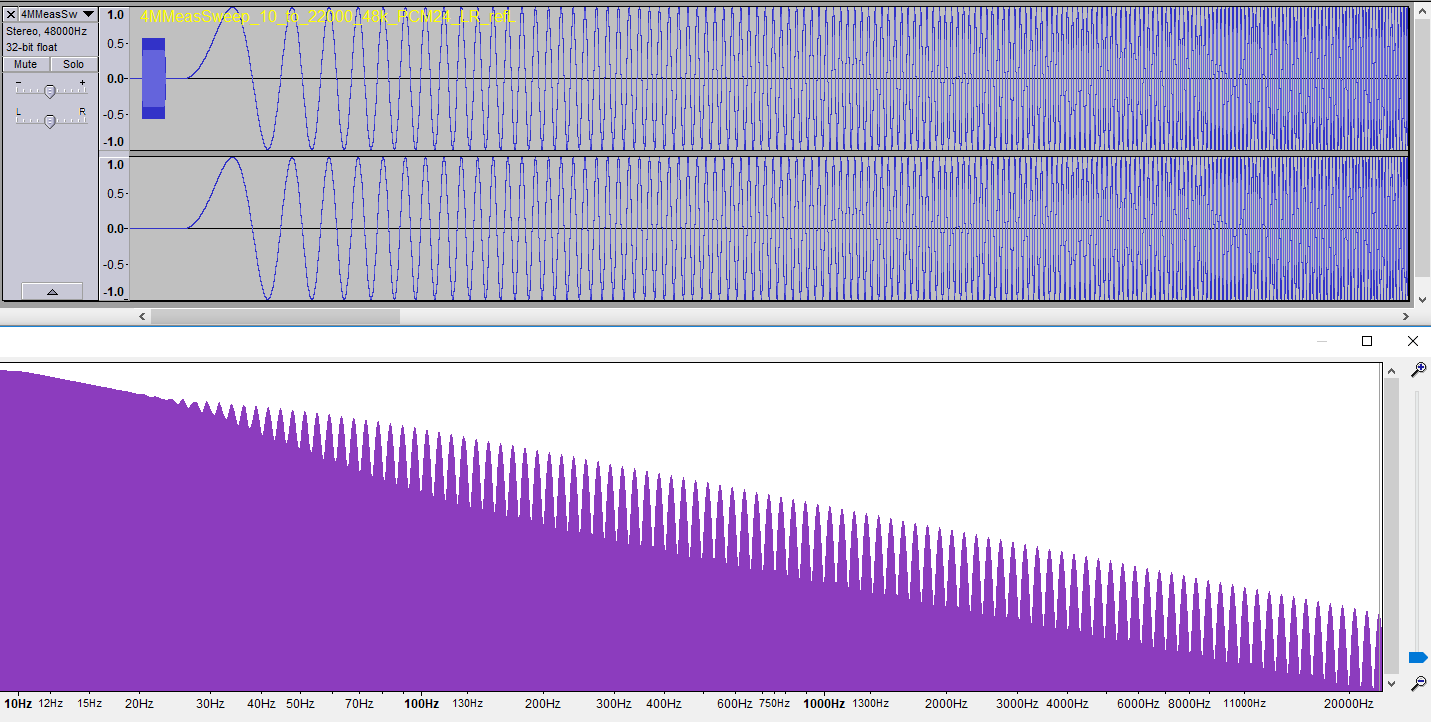
Task: Close the 4MMeasSw track with X button
Action: pyautogui.click(x=11, y=14)
